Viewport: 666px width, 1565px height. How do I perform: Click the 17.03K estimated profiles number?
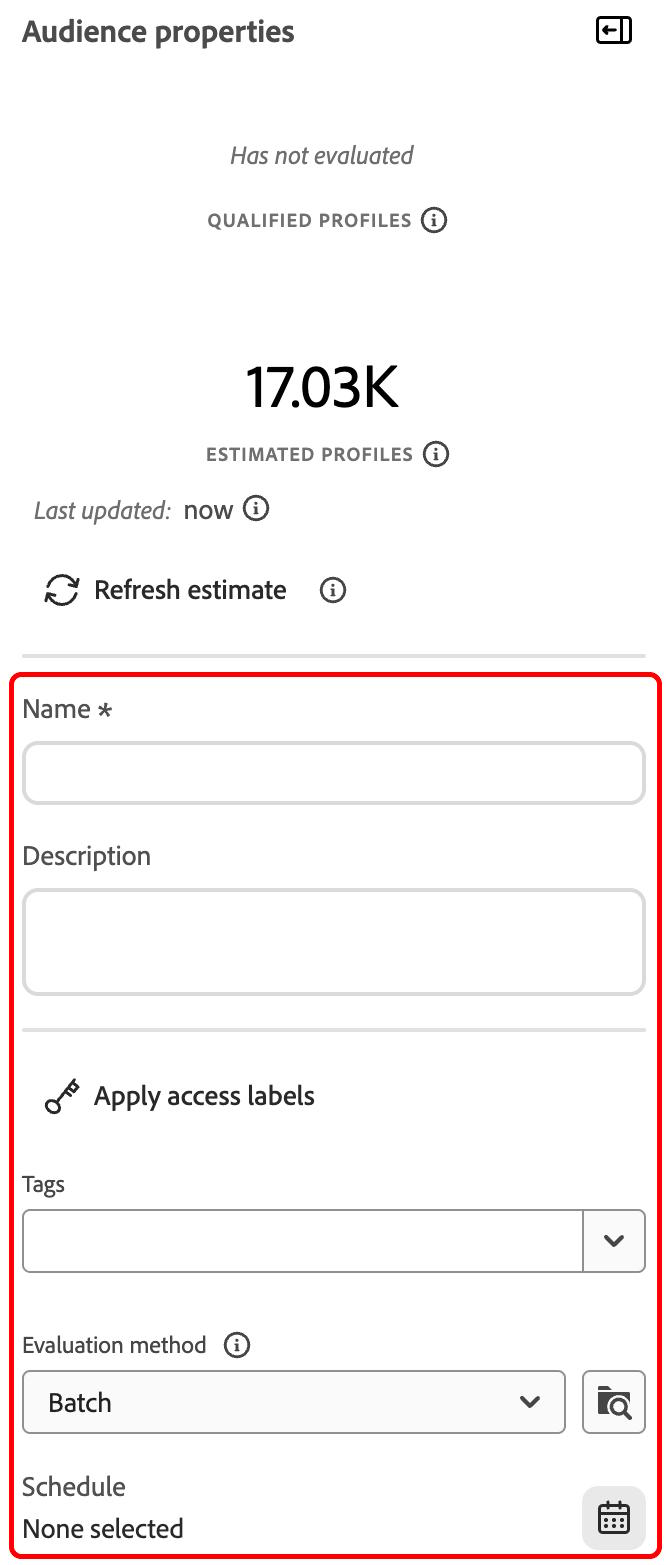pyautogui.click(x=322, y=387)
